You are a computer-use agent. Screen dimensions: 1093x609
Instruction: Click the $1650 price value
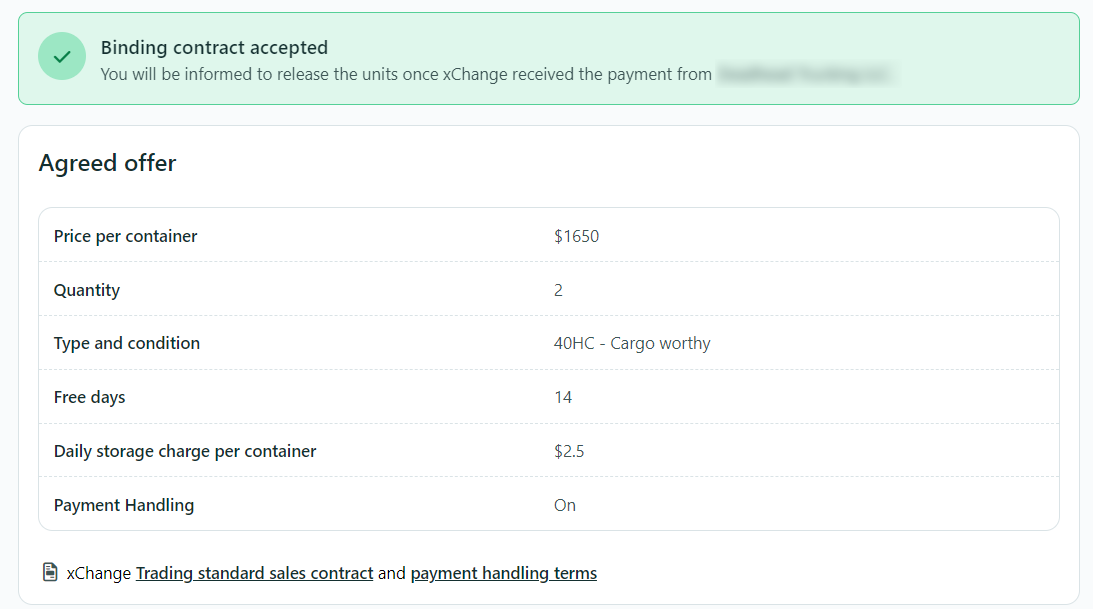coord(576,236)
